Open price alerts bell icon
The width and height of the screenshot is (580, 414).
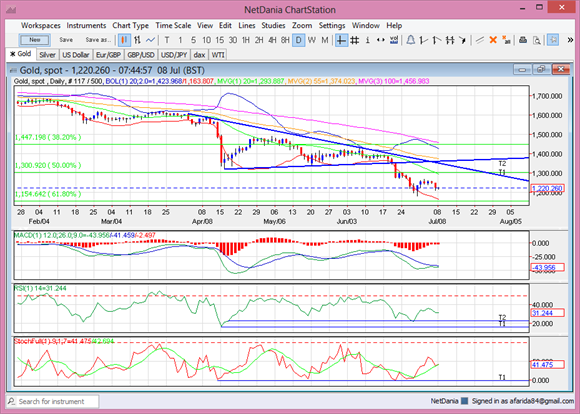pyautogui.click(x=410, y=40)
